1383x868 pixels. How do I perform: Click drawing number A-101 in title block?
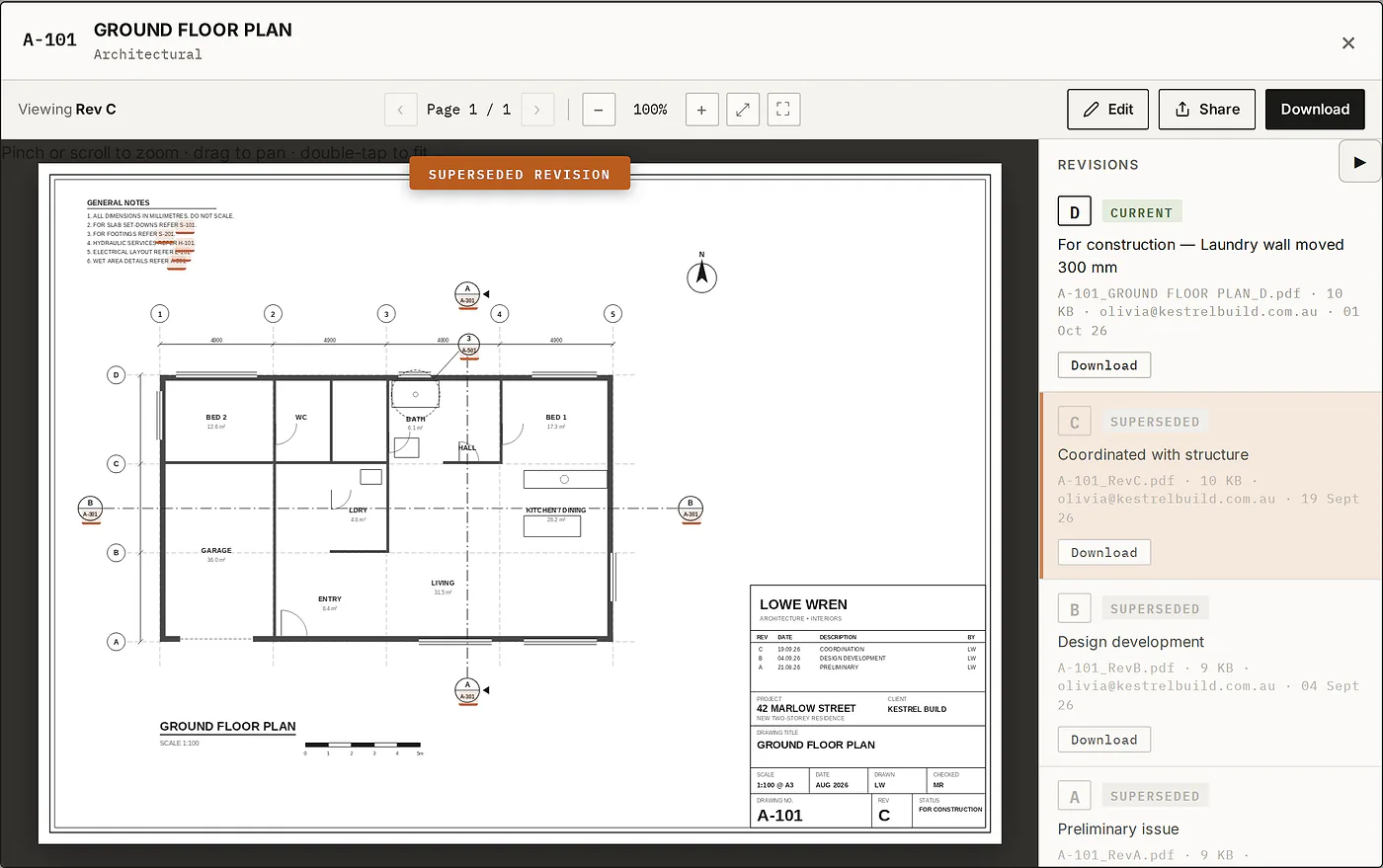click(x=779, y=816)
